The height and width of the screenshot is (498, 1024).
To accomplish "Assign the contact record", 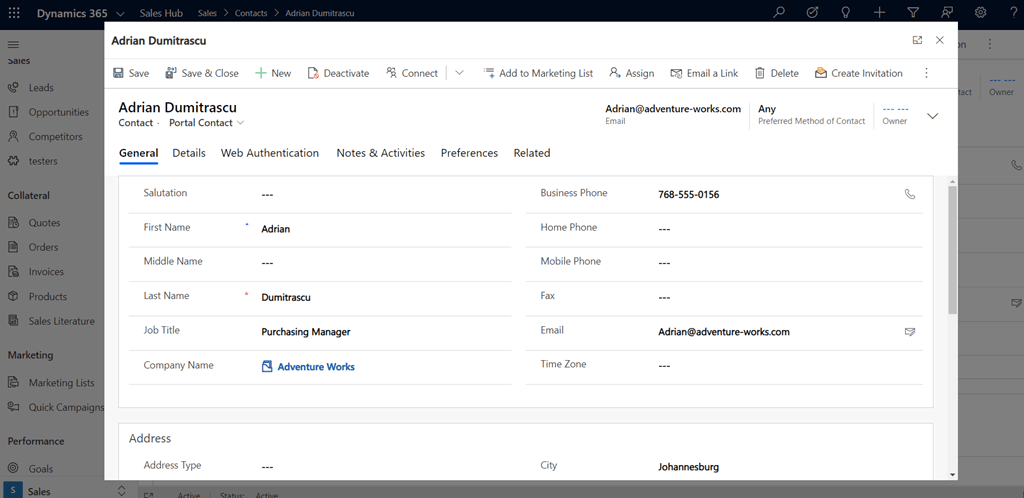I will [x=632, y=73].
